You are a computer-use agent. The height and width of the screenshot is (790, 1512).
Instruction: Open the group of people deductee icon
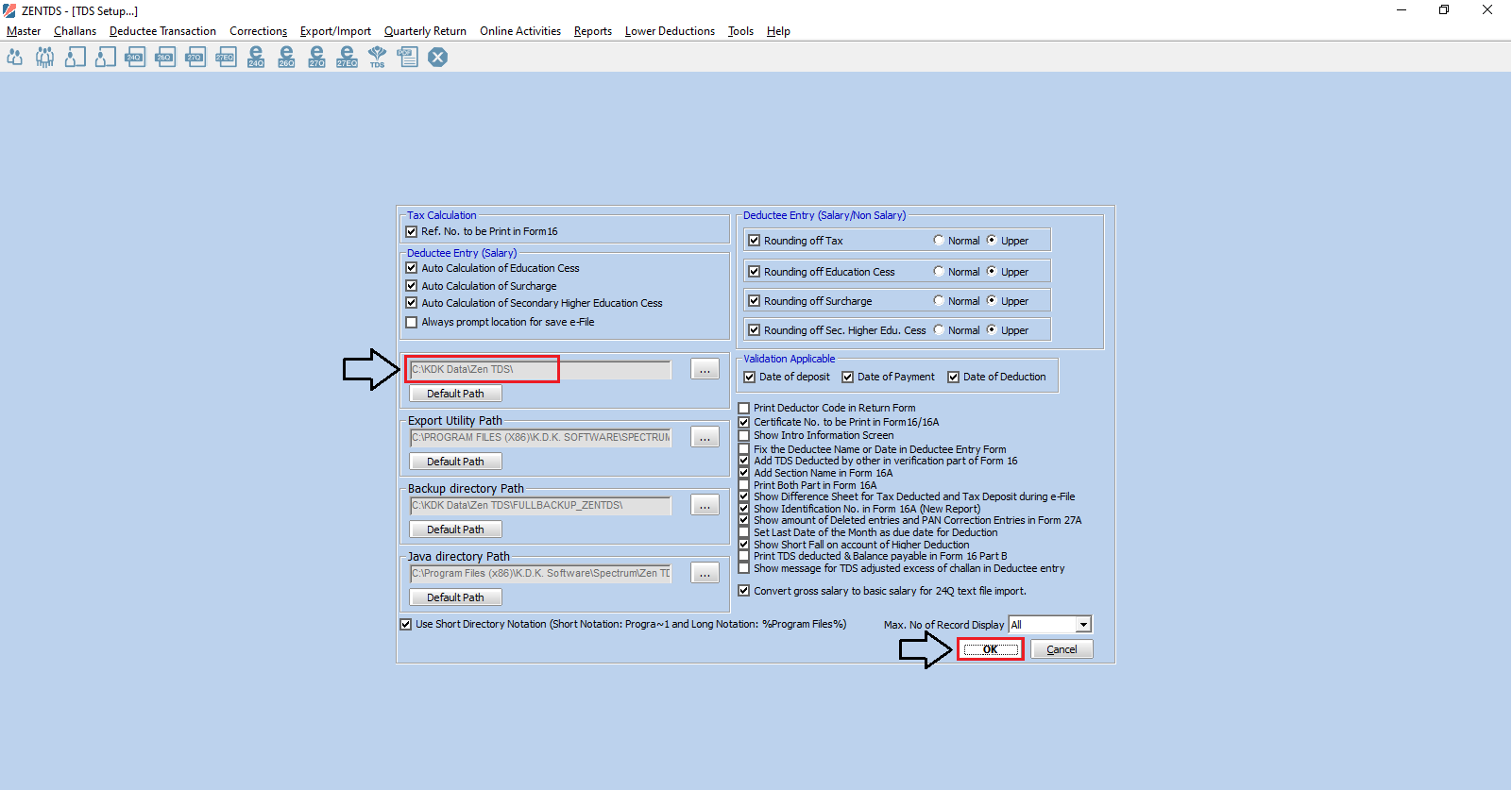click(x=44, y=57)
